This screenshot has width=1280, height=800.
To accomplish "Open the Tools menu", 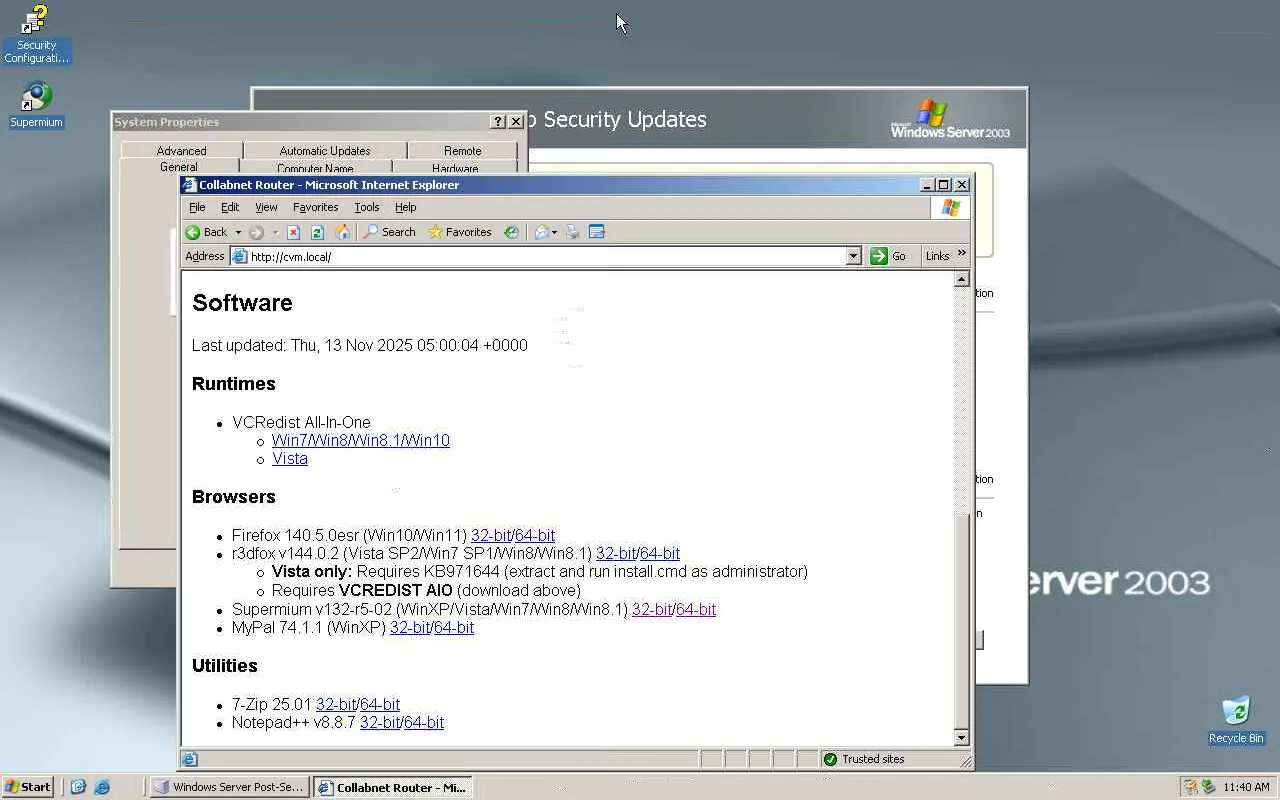I will [367, 207].
